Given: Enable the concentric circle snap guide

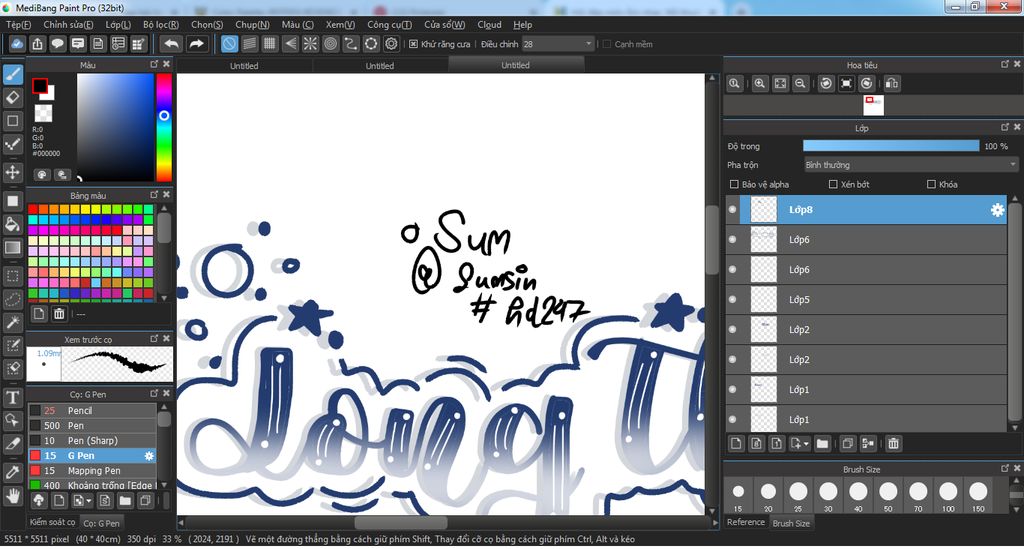Looking at the screenshot, I should [x=330, y=44].
